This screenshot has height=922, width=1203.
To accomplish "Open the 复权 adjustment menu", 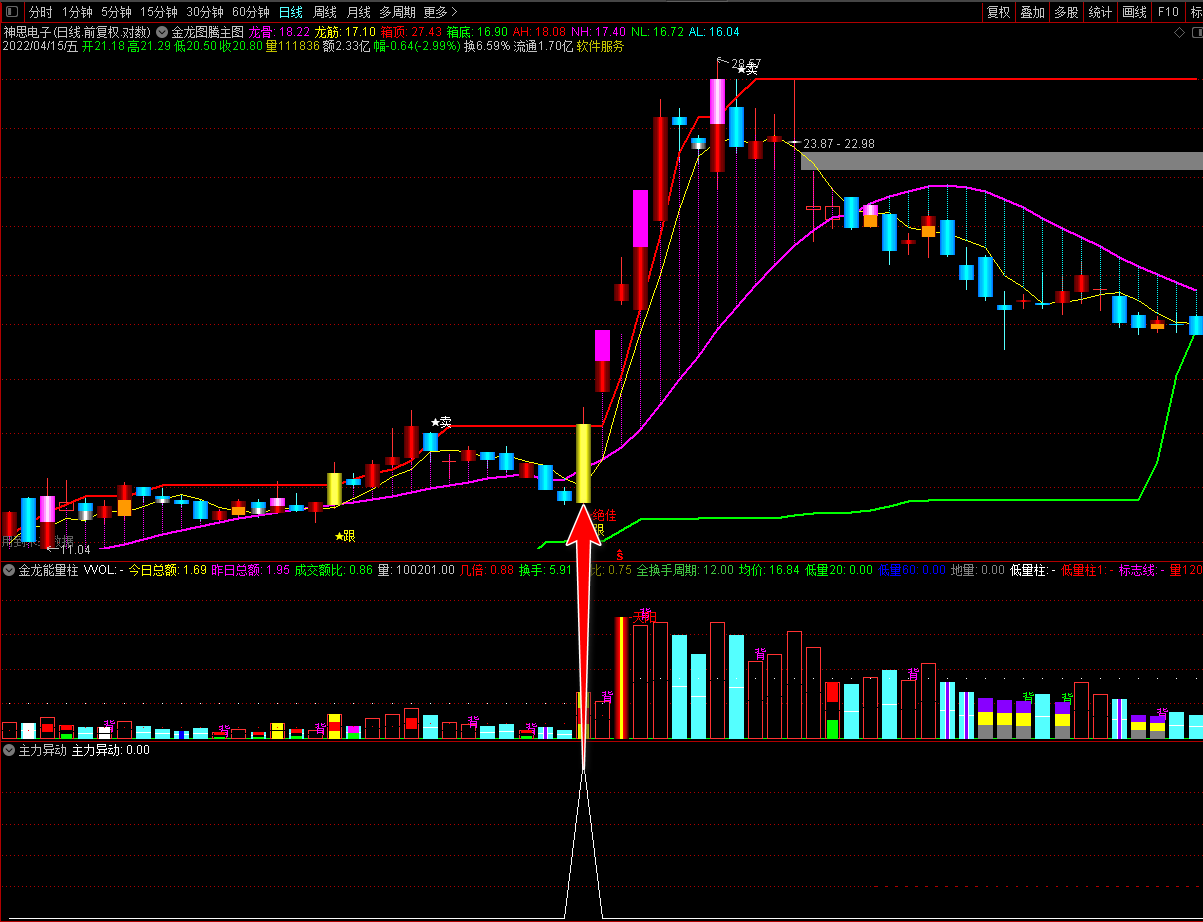I will coord(998,12).
